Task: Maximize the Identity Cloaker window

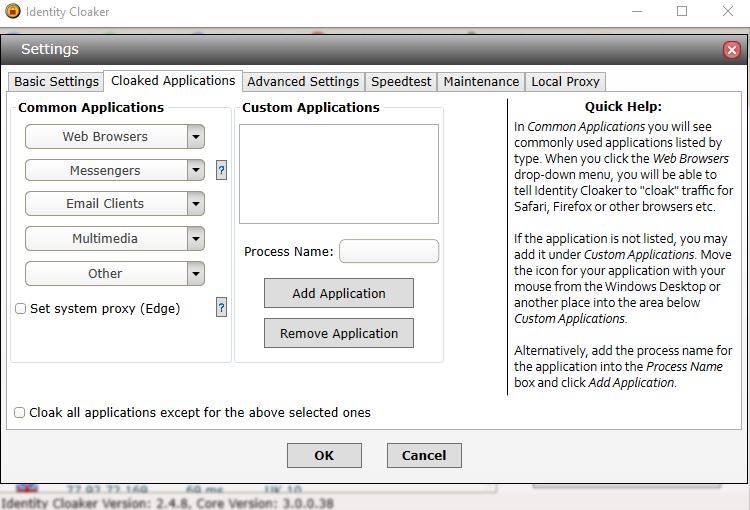Action: click(x=682, y=11)
